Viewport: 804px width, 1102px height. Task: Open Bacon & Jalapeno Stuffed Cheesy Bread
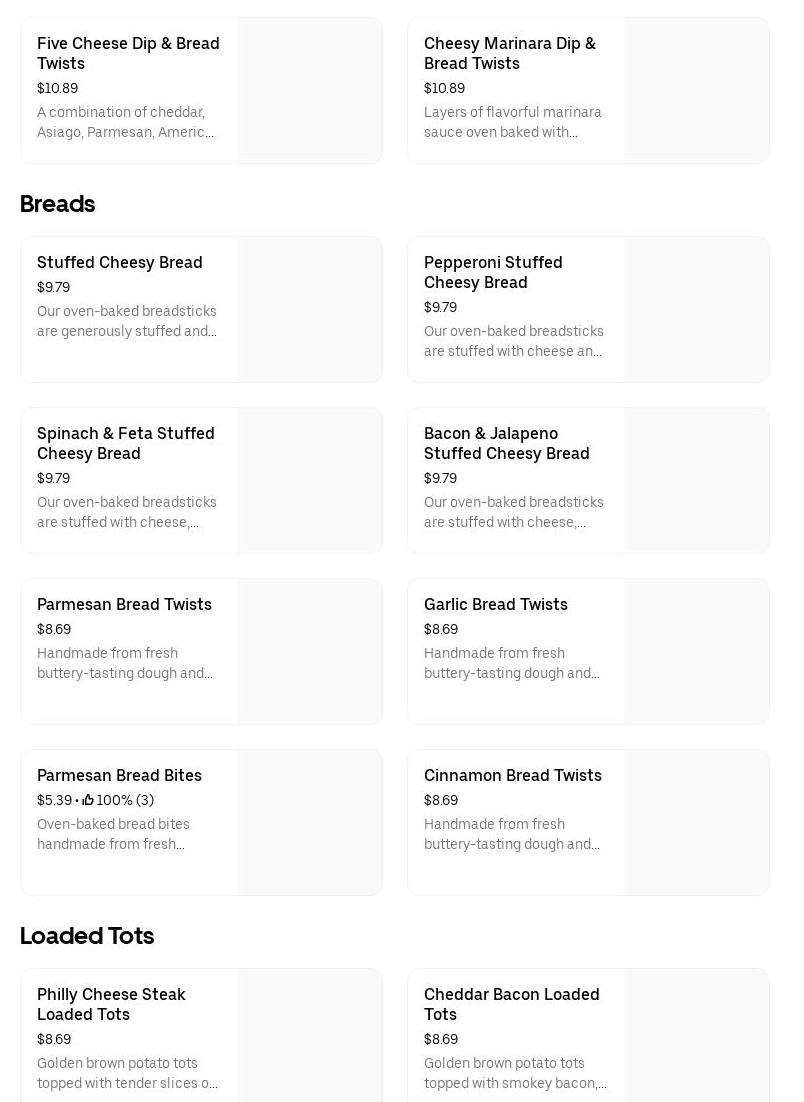click(x=507, y=443)
